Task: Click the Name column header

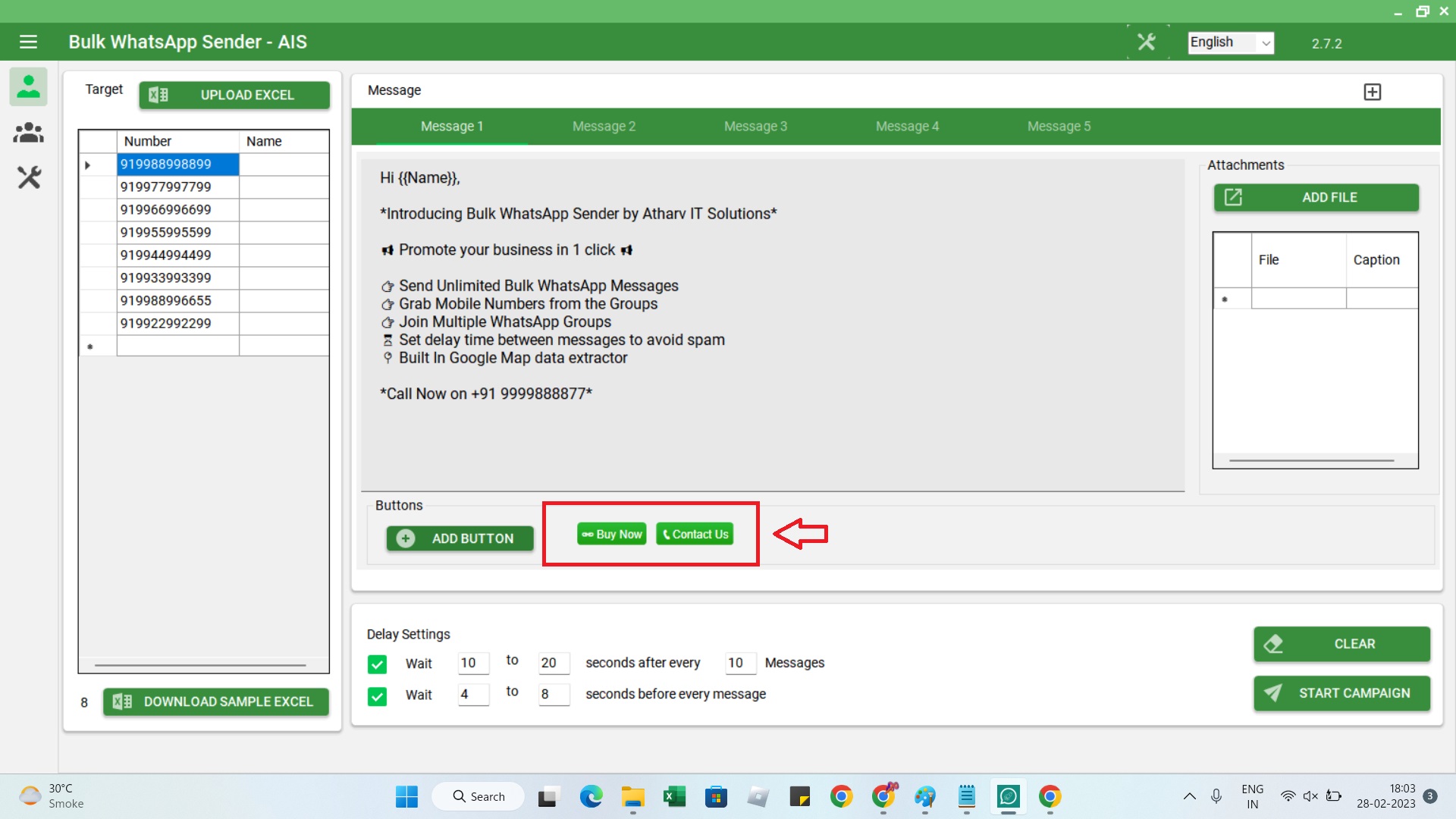Action: pyautogui.click(x=284, y=141)
